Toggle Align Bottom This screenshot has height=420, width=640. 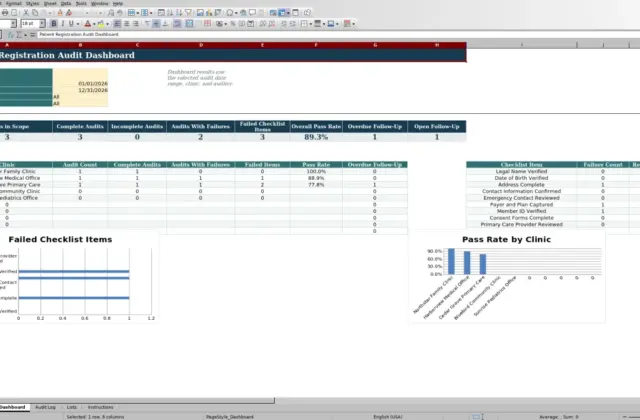point(165,24)
